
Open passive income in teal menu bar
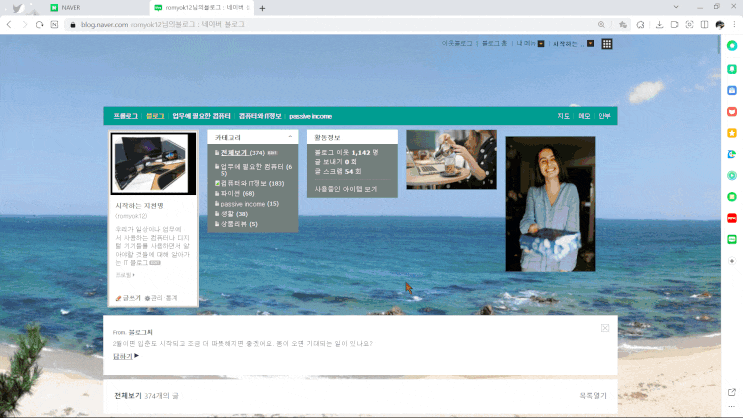pyautogui.click(x=310, y=116)
